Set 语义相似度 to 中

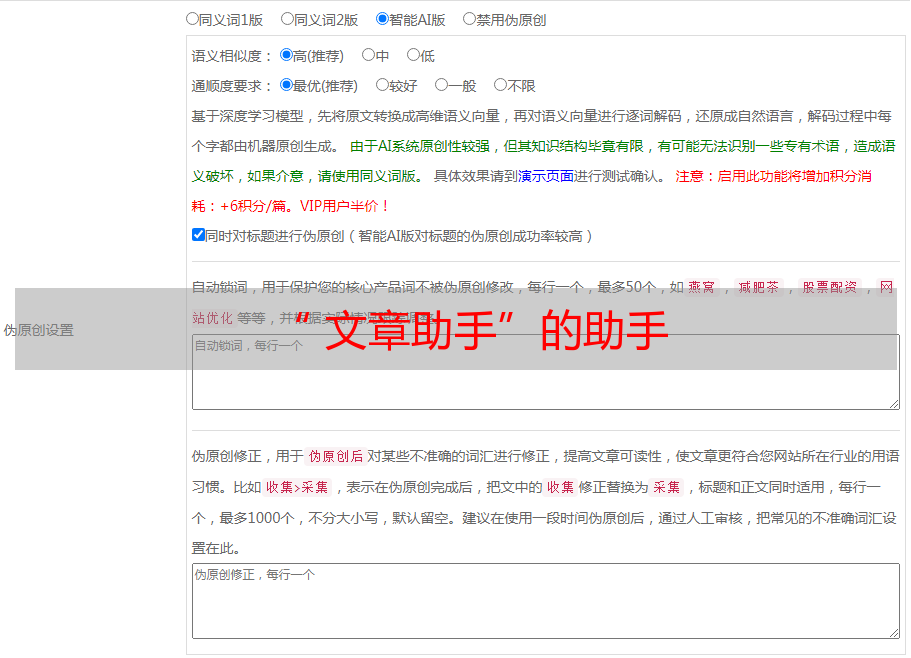point(368,55)
